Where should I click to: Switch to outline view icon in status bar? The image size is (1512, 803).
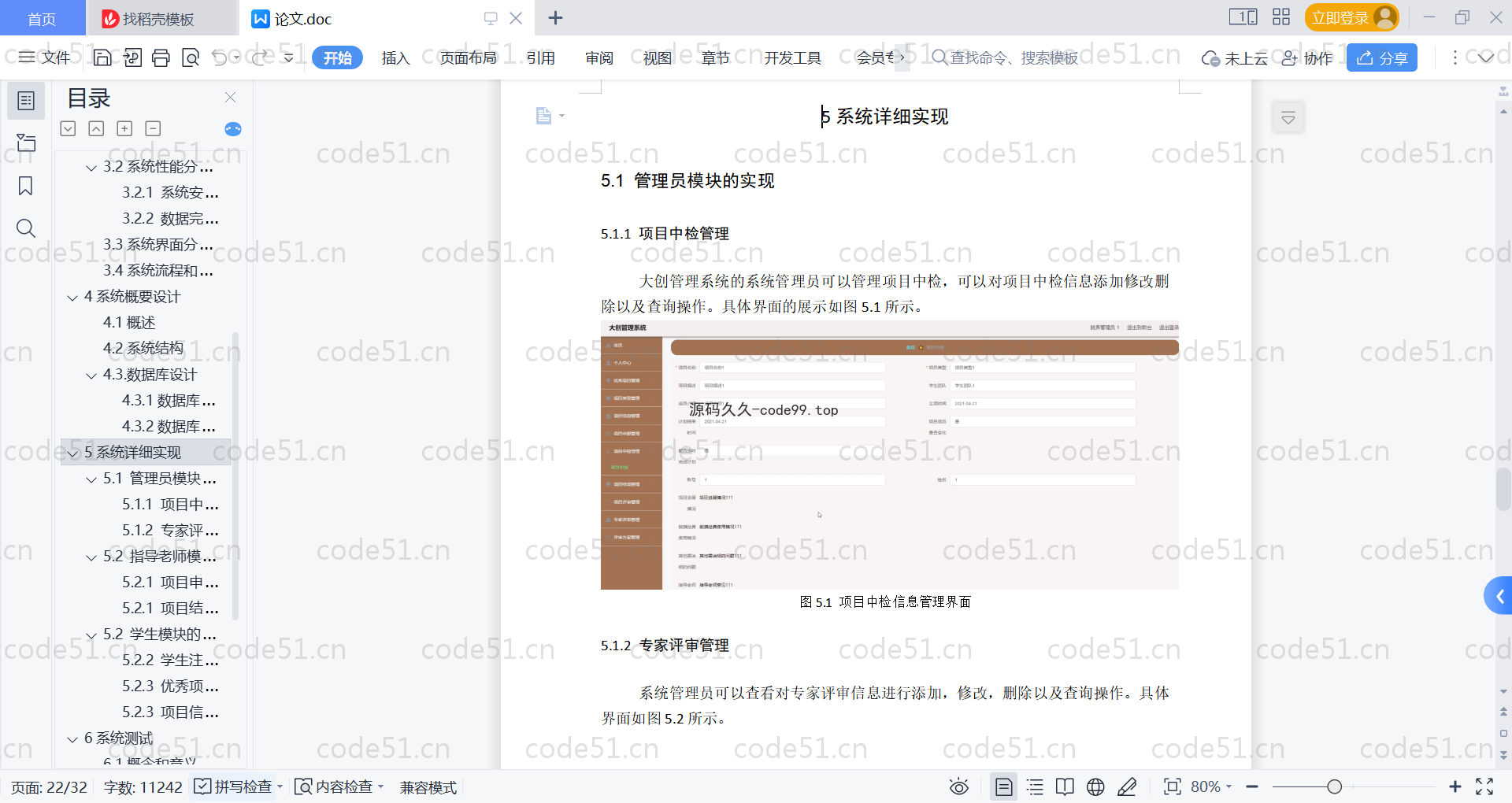[x=1035, y=786]
